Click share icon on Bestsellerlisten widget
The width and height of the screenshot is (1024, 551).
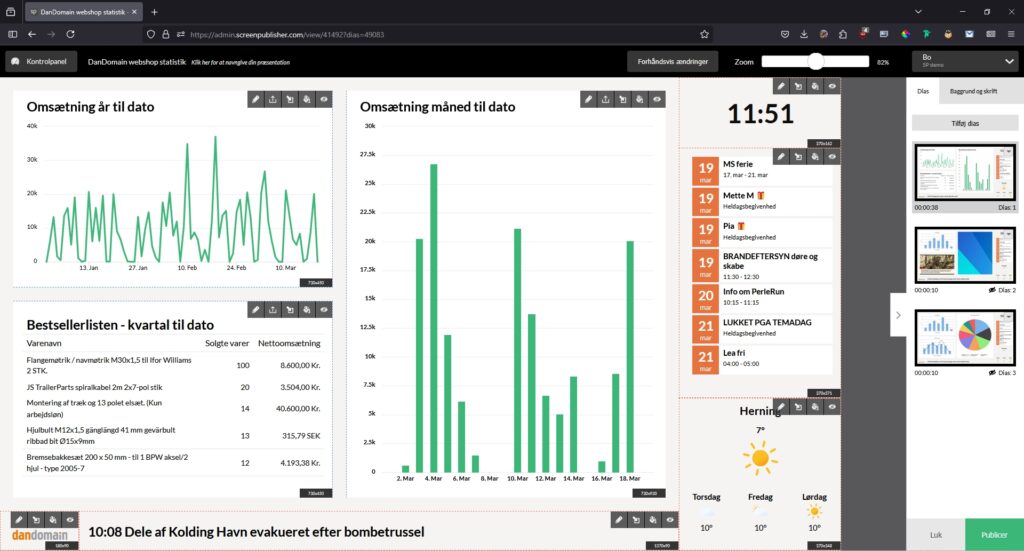[273, 309]
